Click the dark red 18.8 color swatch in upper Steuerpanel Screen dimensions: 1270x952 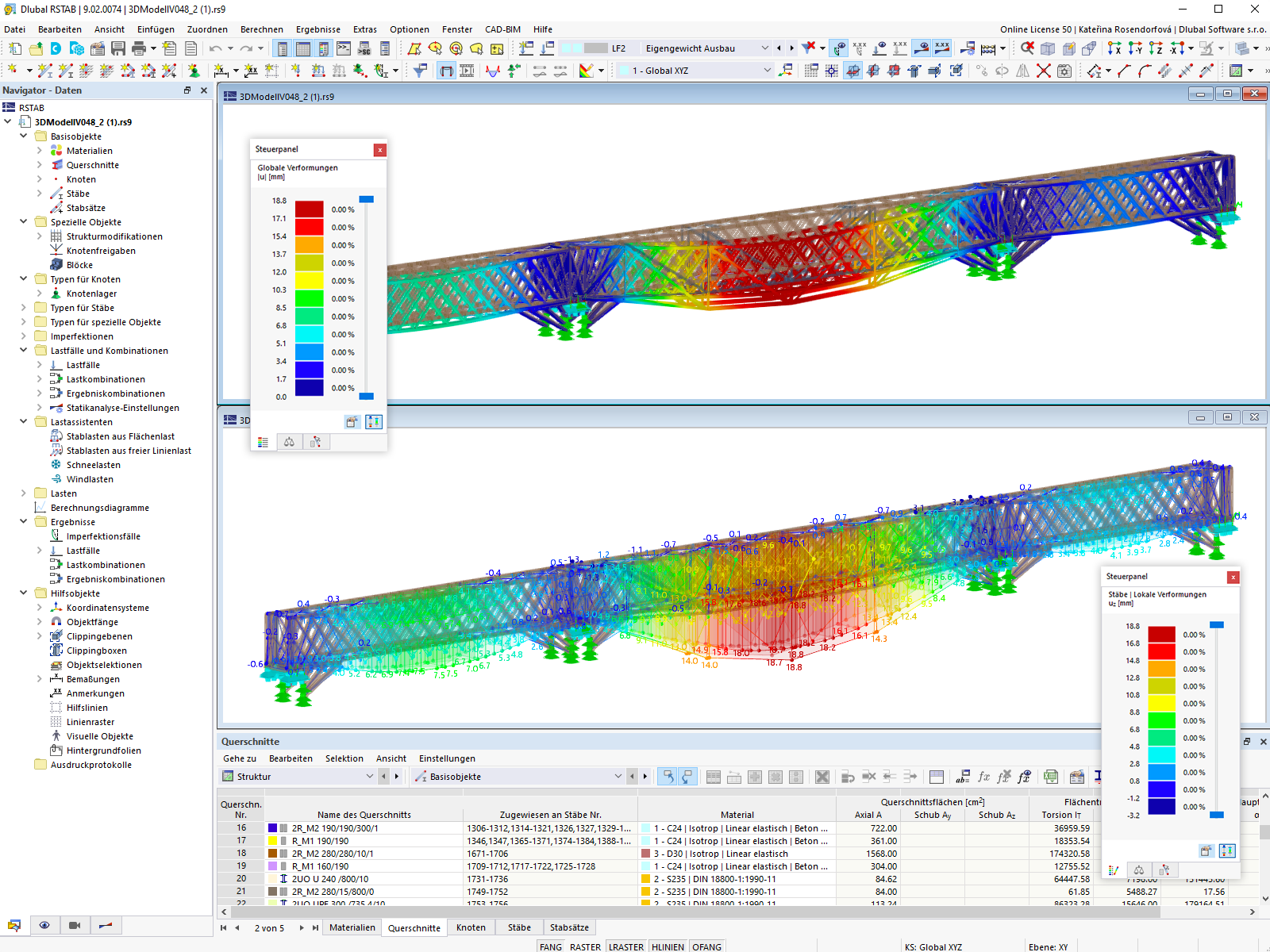click(310, 209)
